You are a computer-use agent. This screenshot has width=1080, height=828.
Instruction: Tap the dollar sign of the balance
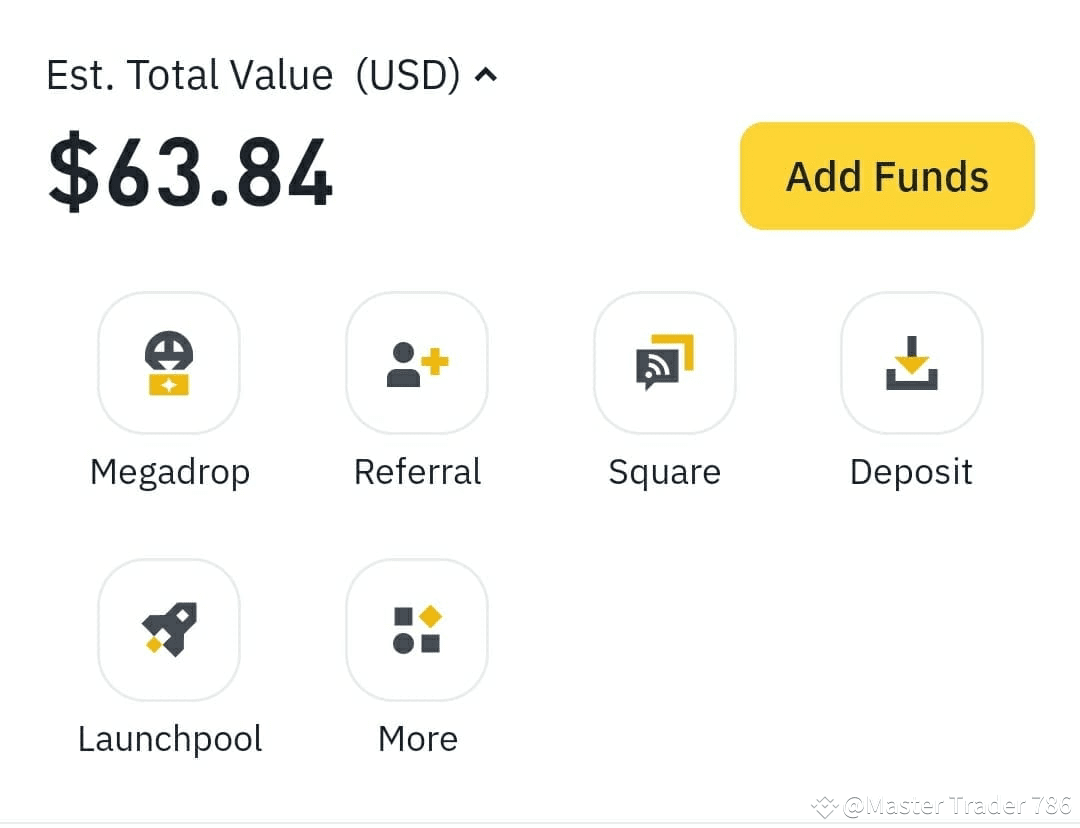pos(73,171)
